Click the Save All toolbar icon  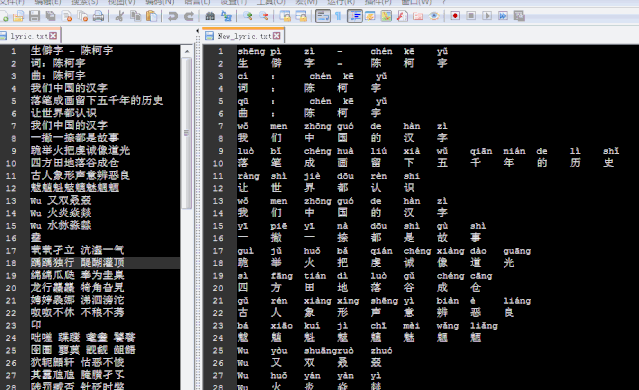point(51,16)
